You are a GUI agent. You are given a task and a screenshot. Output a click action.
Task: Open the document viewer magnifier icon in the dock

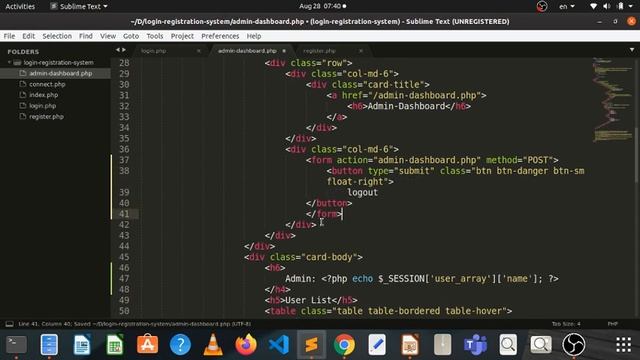[x=508, y=345]
